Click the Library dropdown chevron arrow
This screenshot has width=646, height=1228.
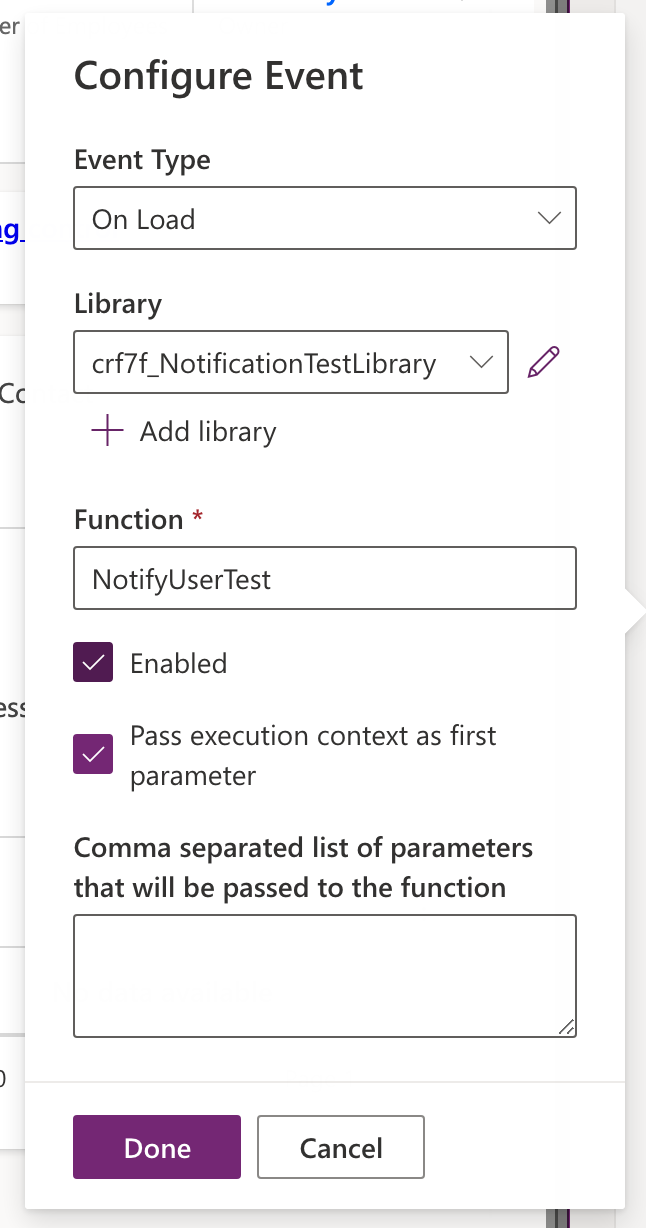pyautogui.click(x=481, y=362)
